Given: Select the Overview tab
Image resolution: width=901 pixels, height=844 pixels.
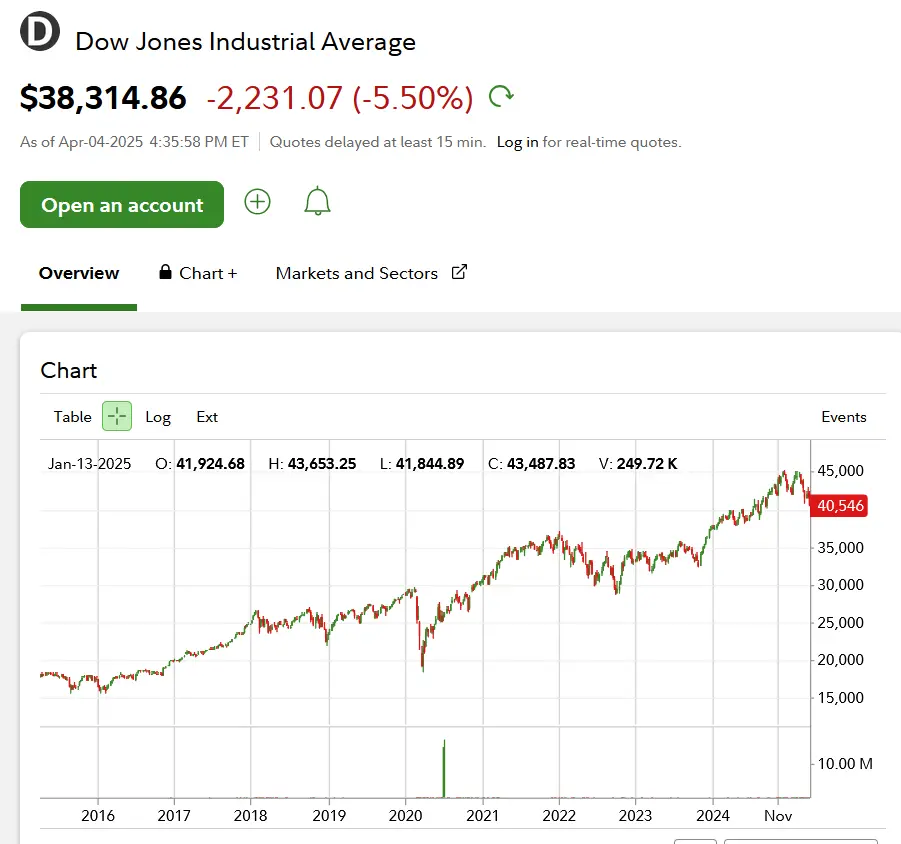Looking at the screenshot, I should 79,273.
